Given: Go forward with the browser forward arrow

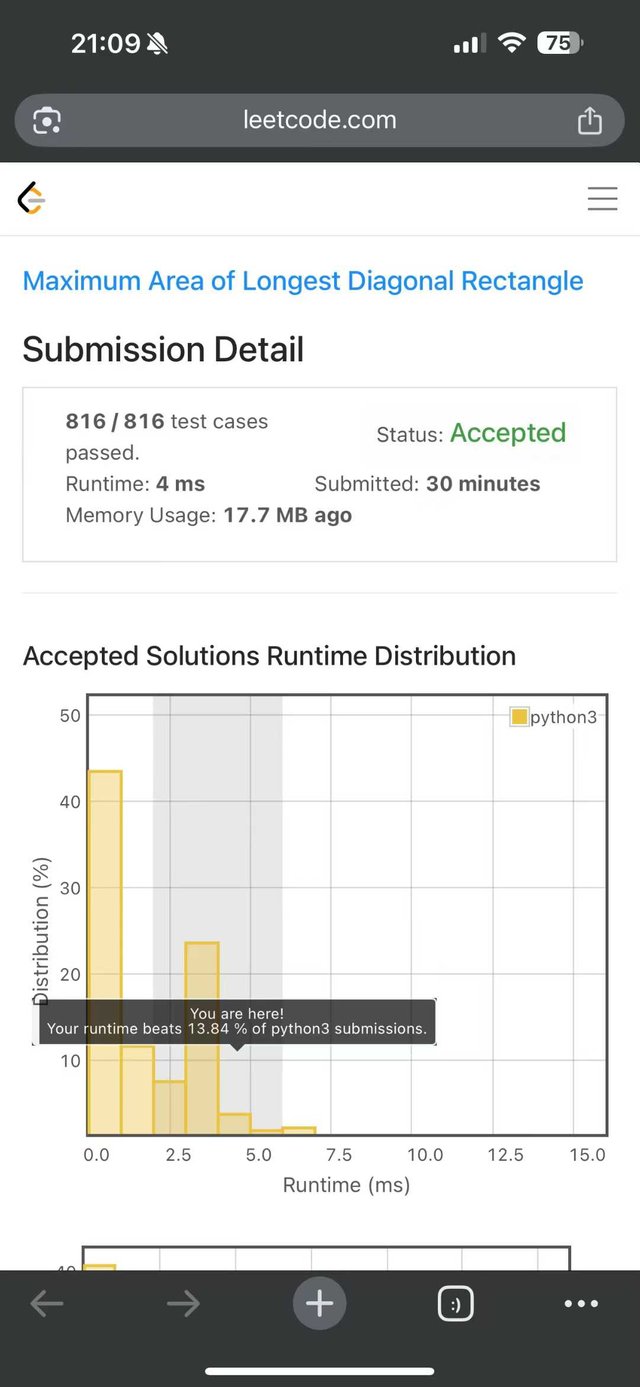Looking at the screenshot, I should 183,1303.
